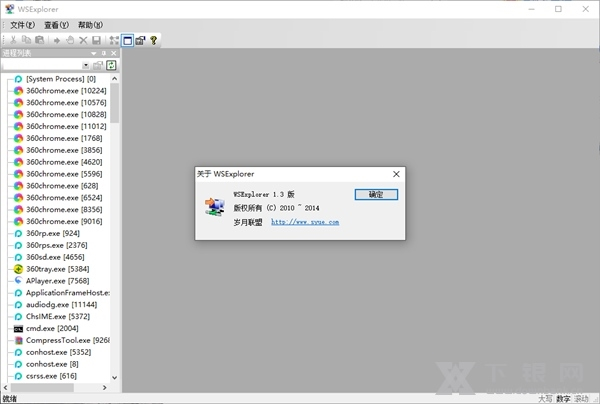The image size is (600, 404).
Task: Select the 360rp.exe [924] process
Action: click(x=53, y=233)
